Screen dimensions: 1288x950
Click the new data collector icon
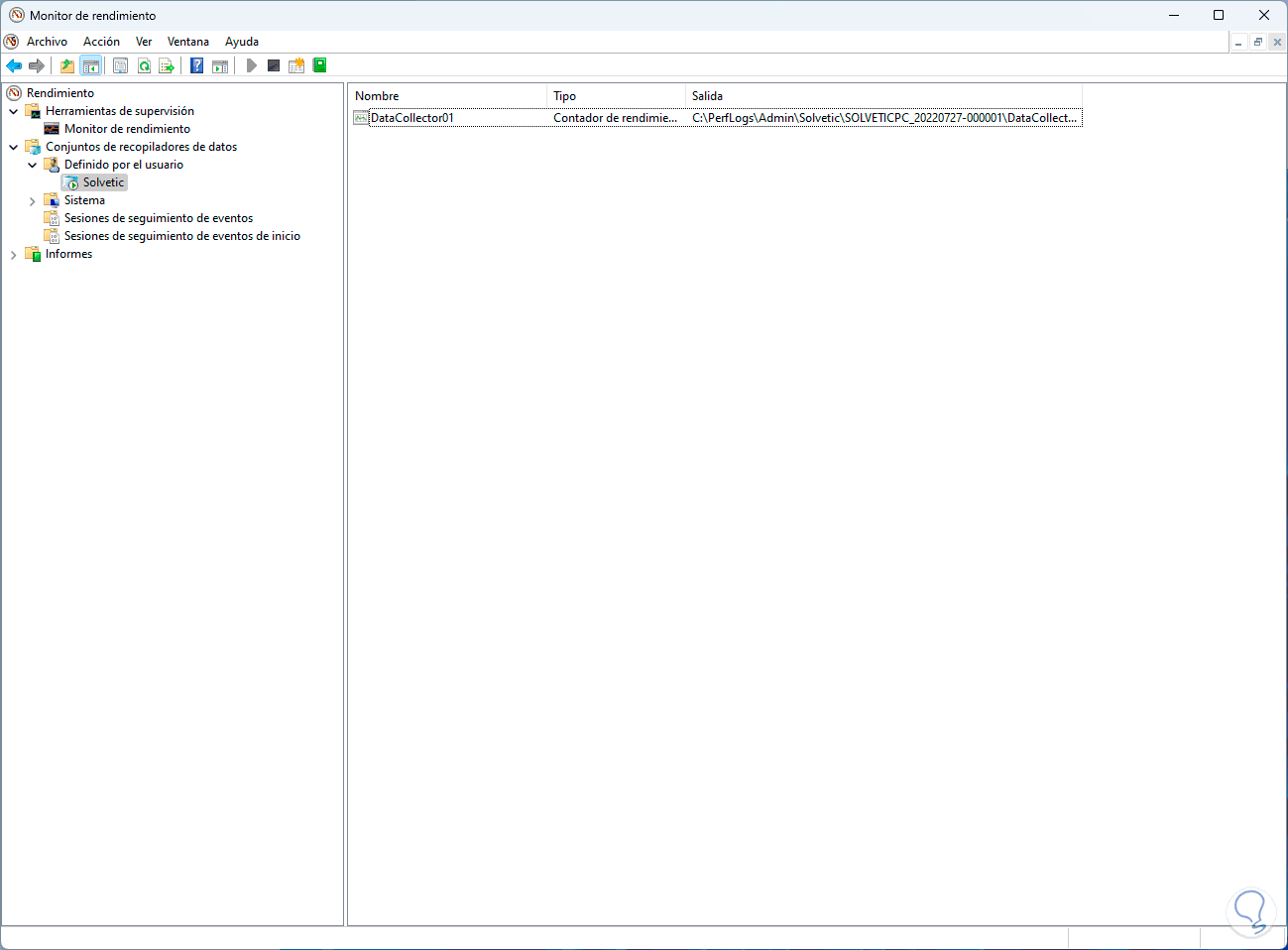[x=296, y=66]
